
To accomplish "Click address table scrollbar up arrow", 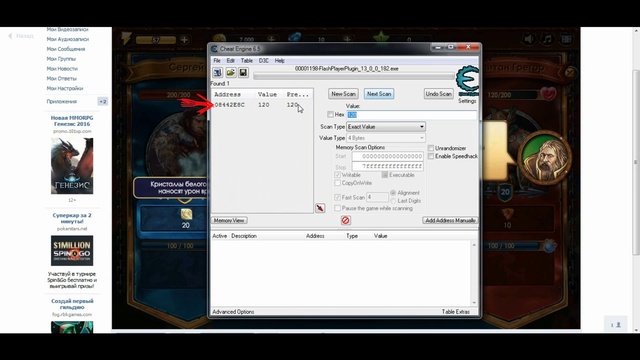I will click(474, 245).
